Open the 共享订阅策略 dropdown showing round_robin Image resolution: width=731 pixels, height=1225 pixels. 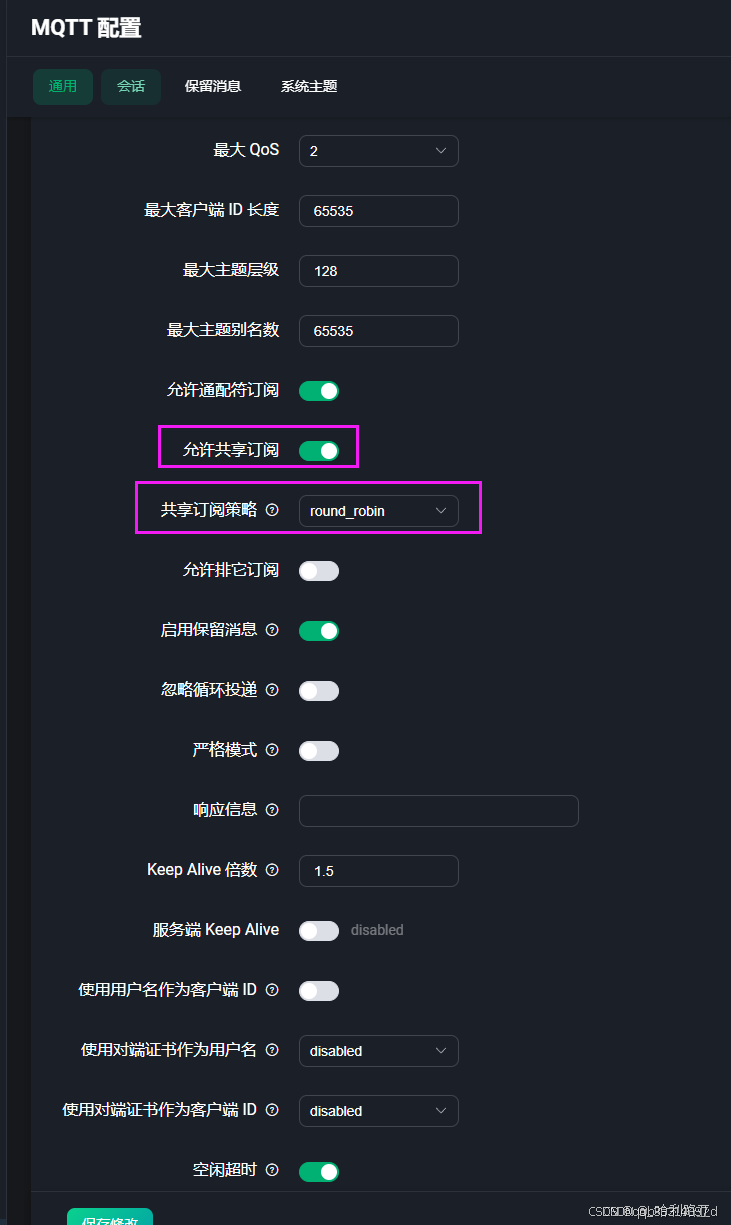tap(378, 510)
